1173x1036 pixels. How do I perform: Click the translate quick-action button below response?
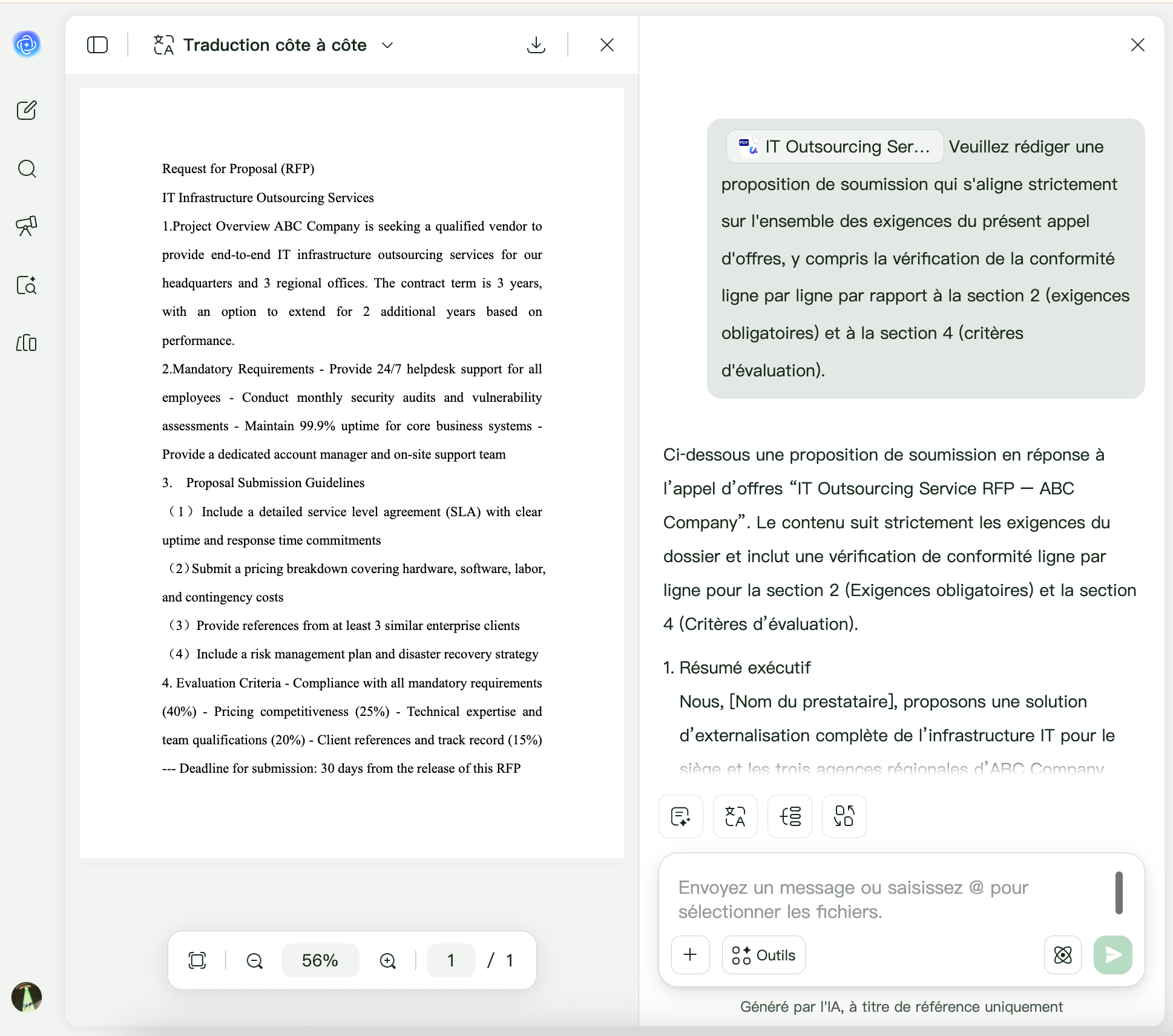point(735,816)
